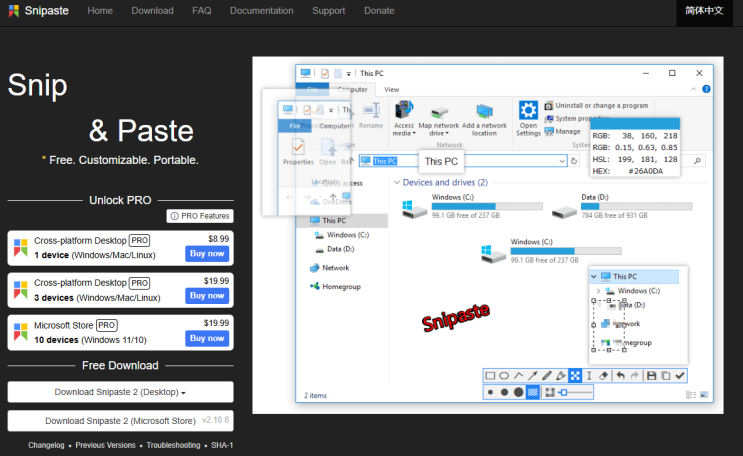743x456 pixels.
Task: Select the Text annotation tool
Action: click(x=589, y=376)
